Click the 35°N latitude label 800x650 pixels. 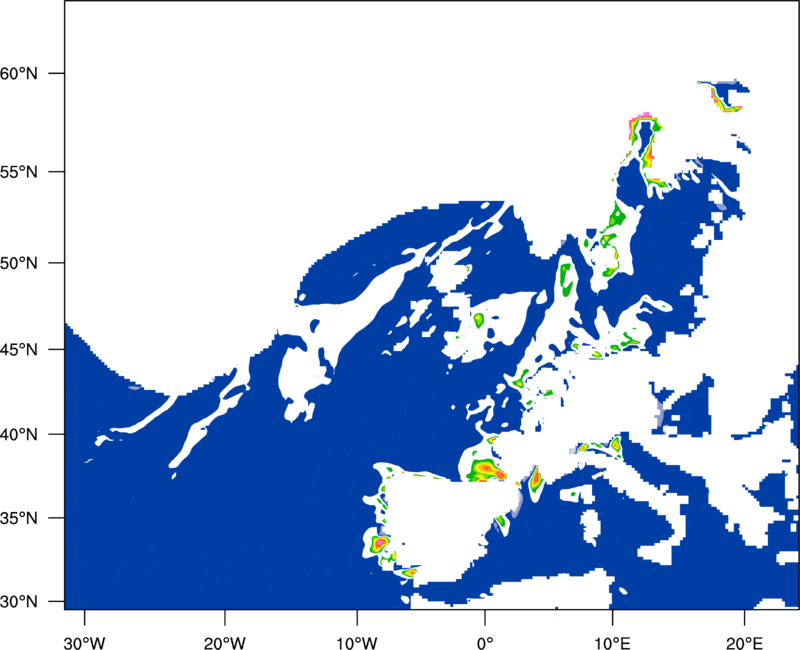point(19,518)
